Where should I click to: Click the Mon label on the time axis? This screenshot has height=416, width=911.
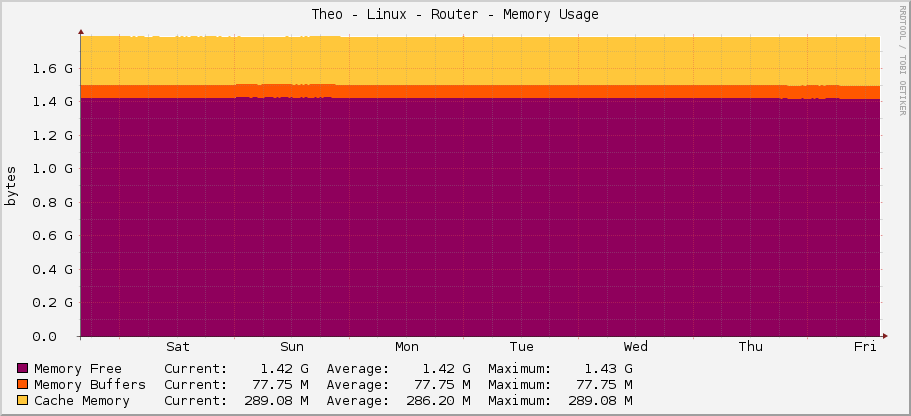pyautogui.click(x=407, y=347)
